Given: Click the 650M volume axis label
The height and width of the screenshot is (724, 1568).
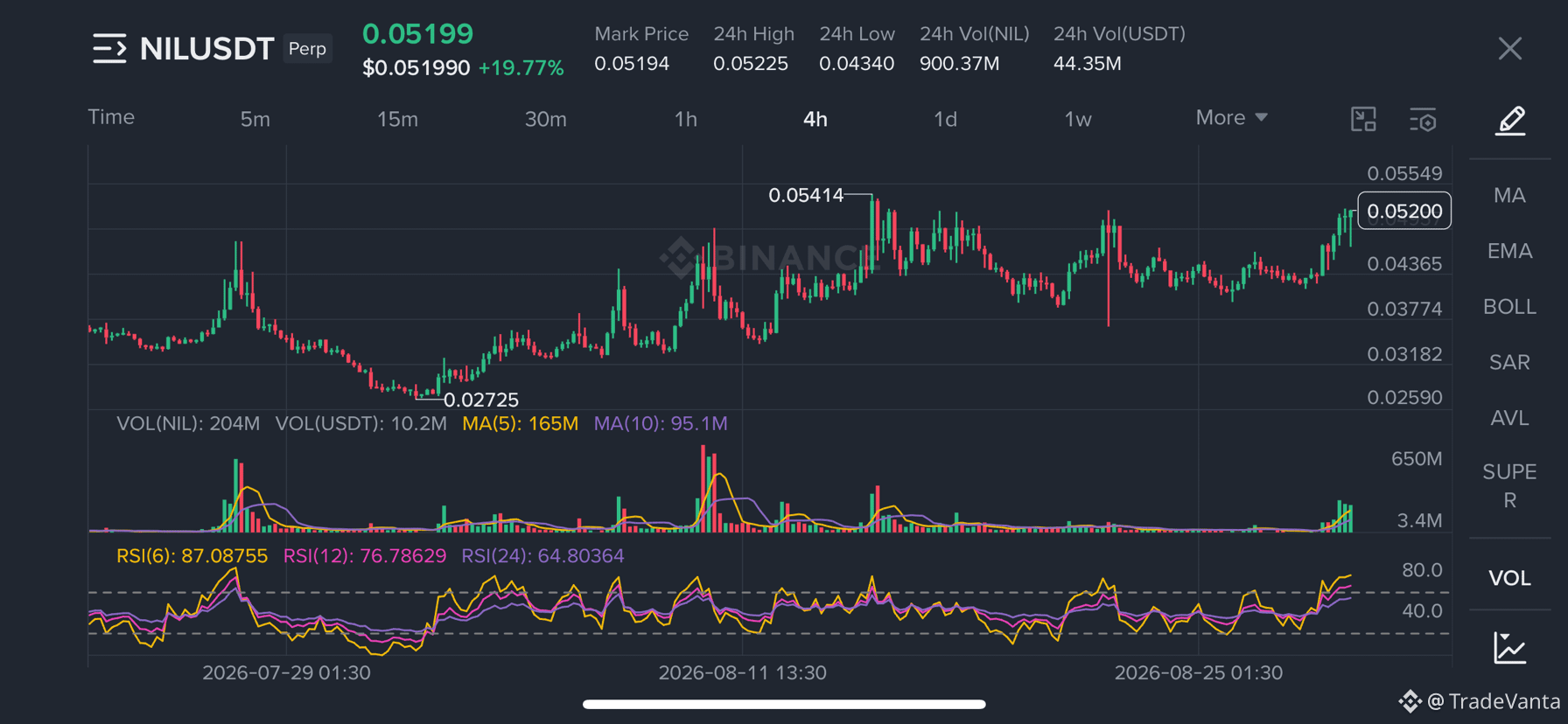Looking at the screenshot, I should coord(1416,458).
